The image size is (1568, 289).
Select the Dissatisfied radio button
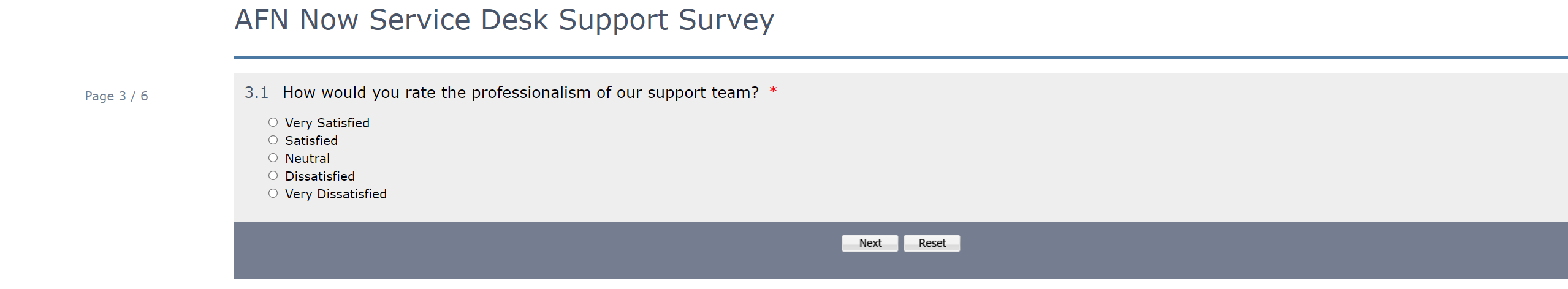(x=273, y=176)
